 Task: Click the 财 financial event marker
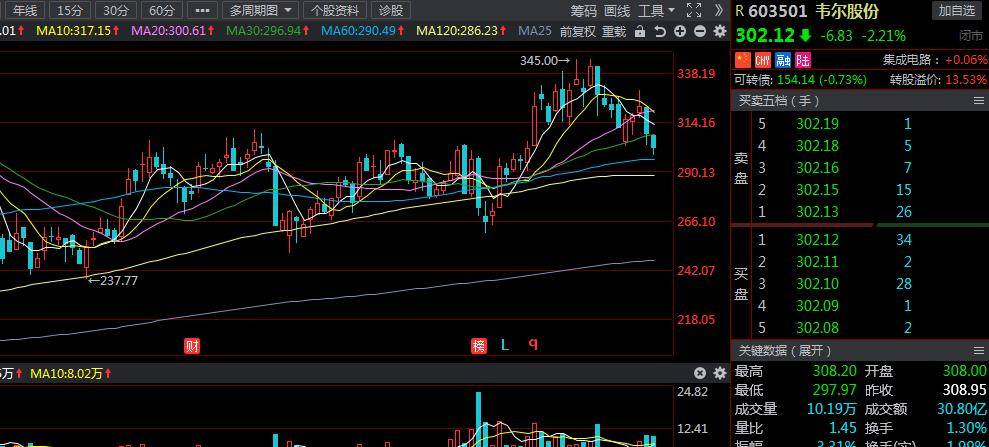192,345
